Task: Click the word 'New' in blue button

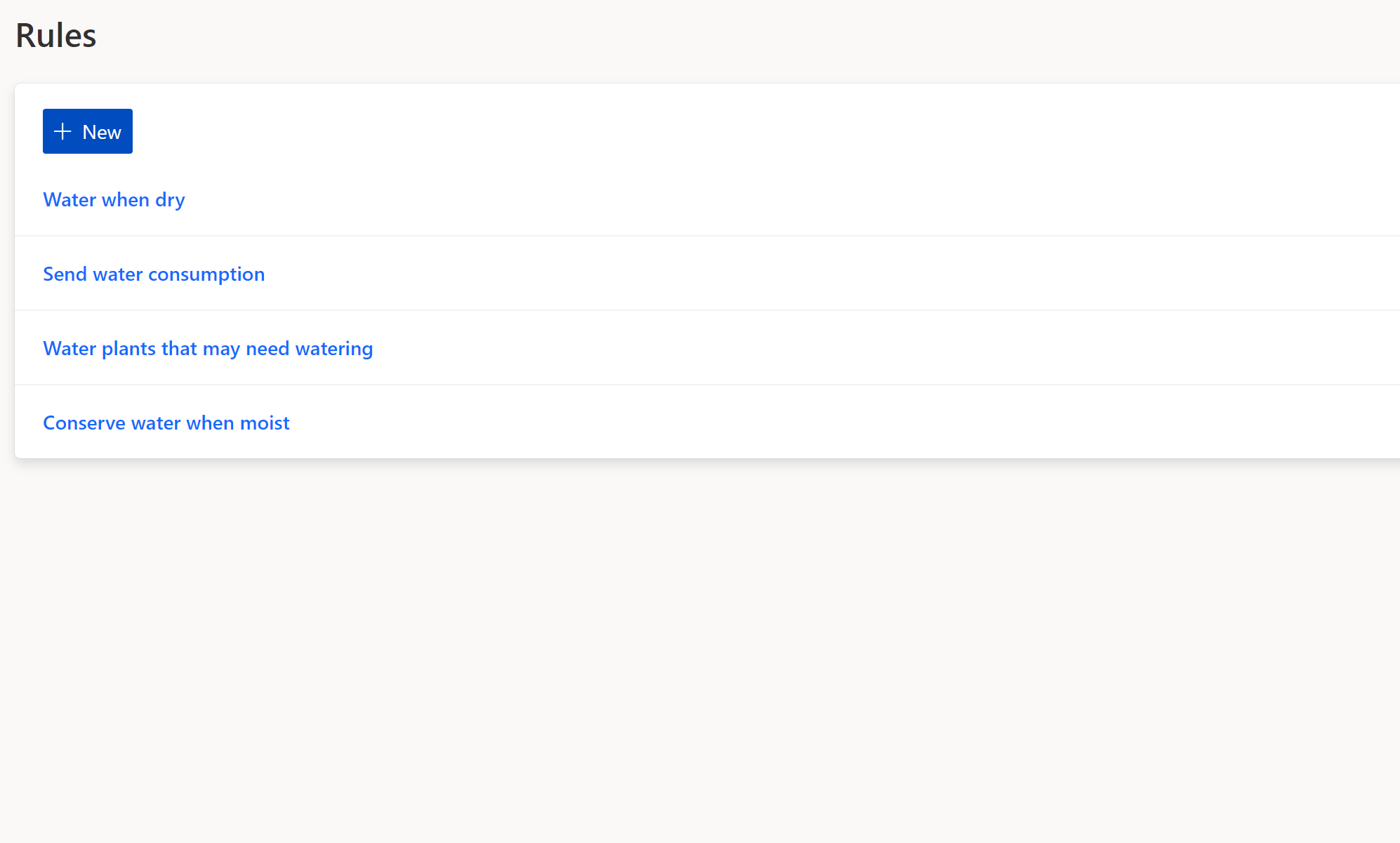Action: point(102,132)
